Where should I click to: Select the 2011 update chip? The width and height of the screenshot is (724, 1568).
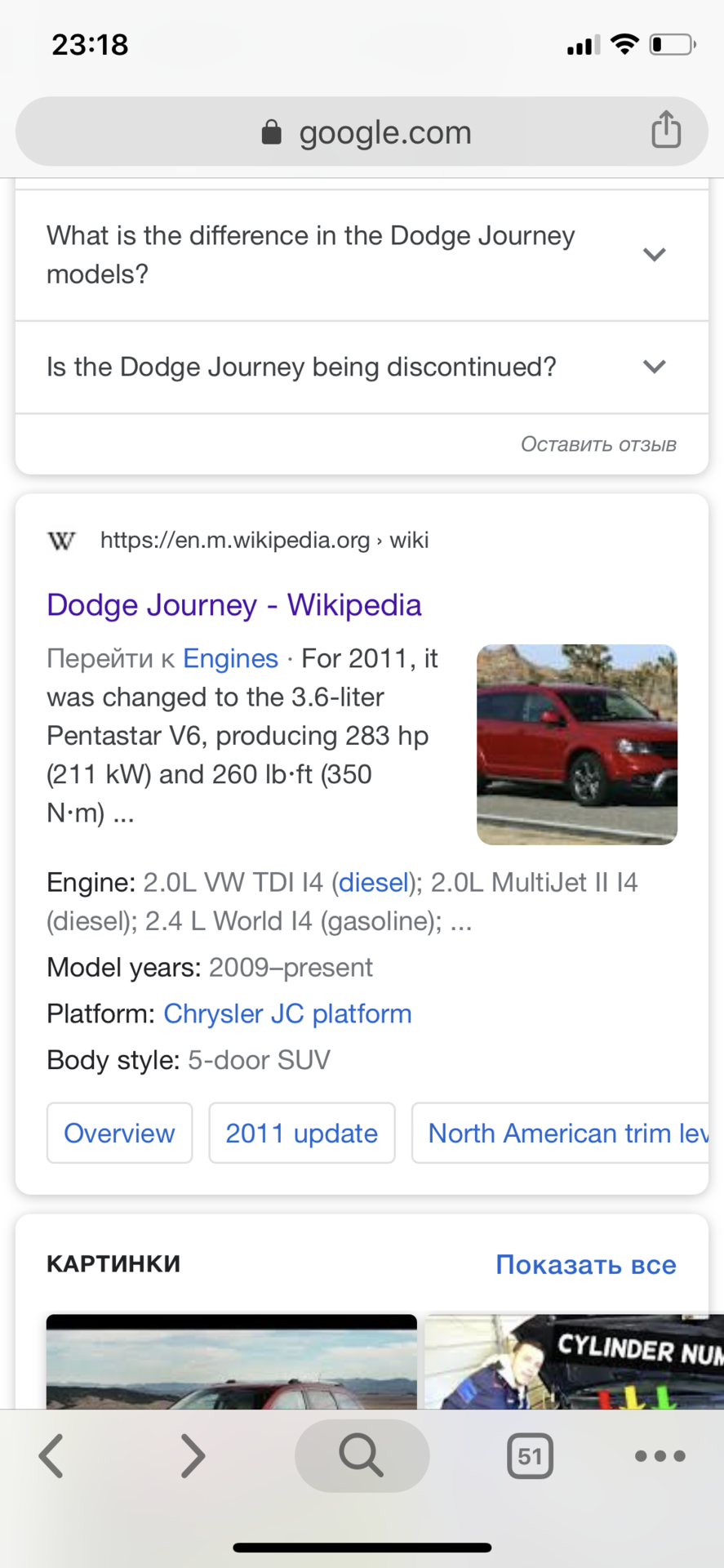[302, 1133]
